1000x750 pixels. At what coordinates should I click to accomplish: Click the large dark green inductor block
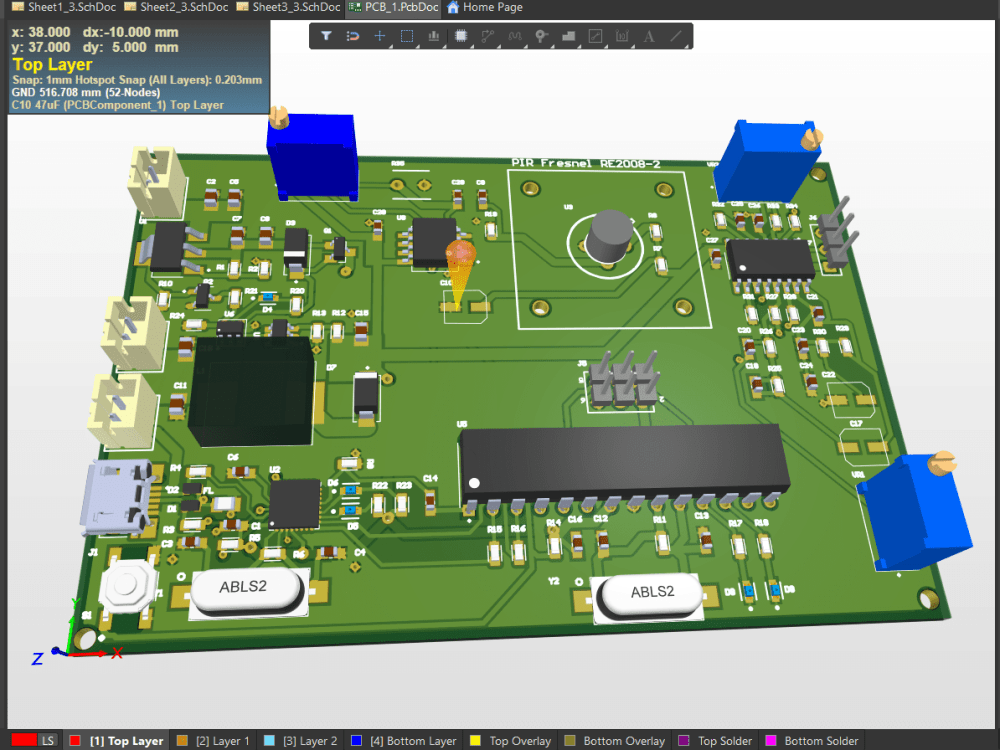[252, 391]
